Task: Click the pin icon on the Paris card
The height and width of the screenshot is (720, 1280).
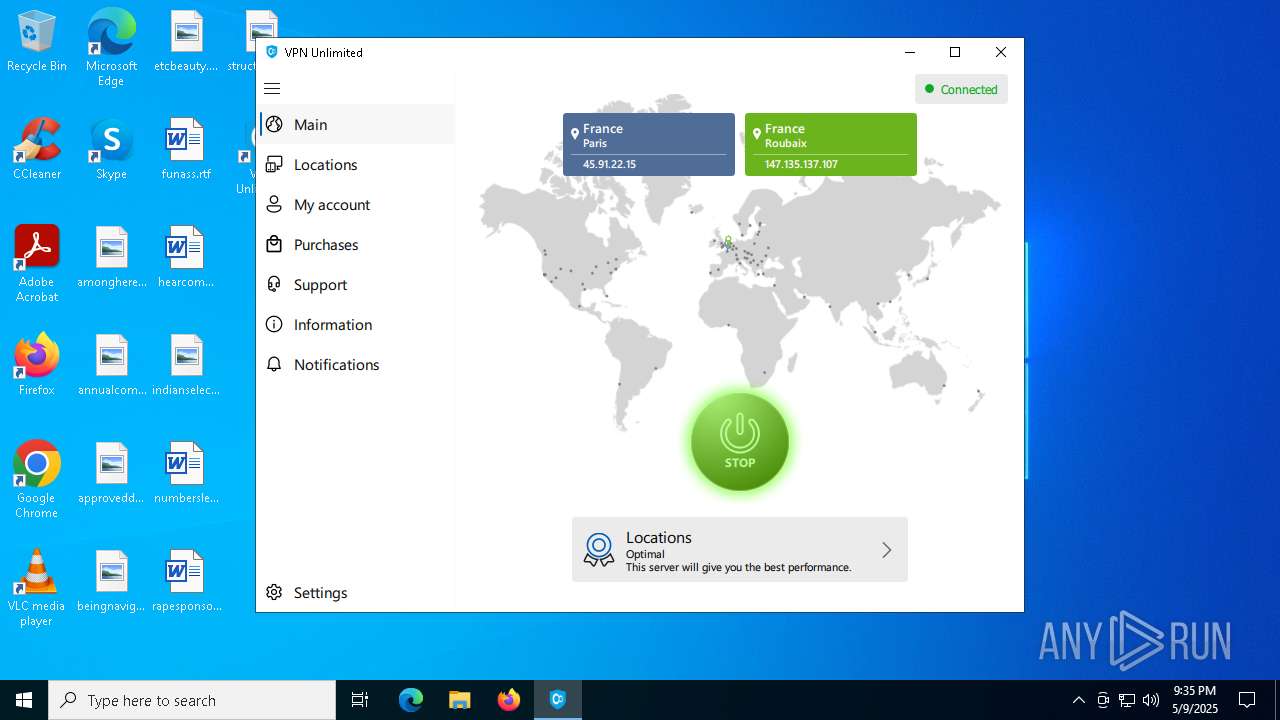Action: [x=575, y=134]
